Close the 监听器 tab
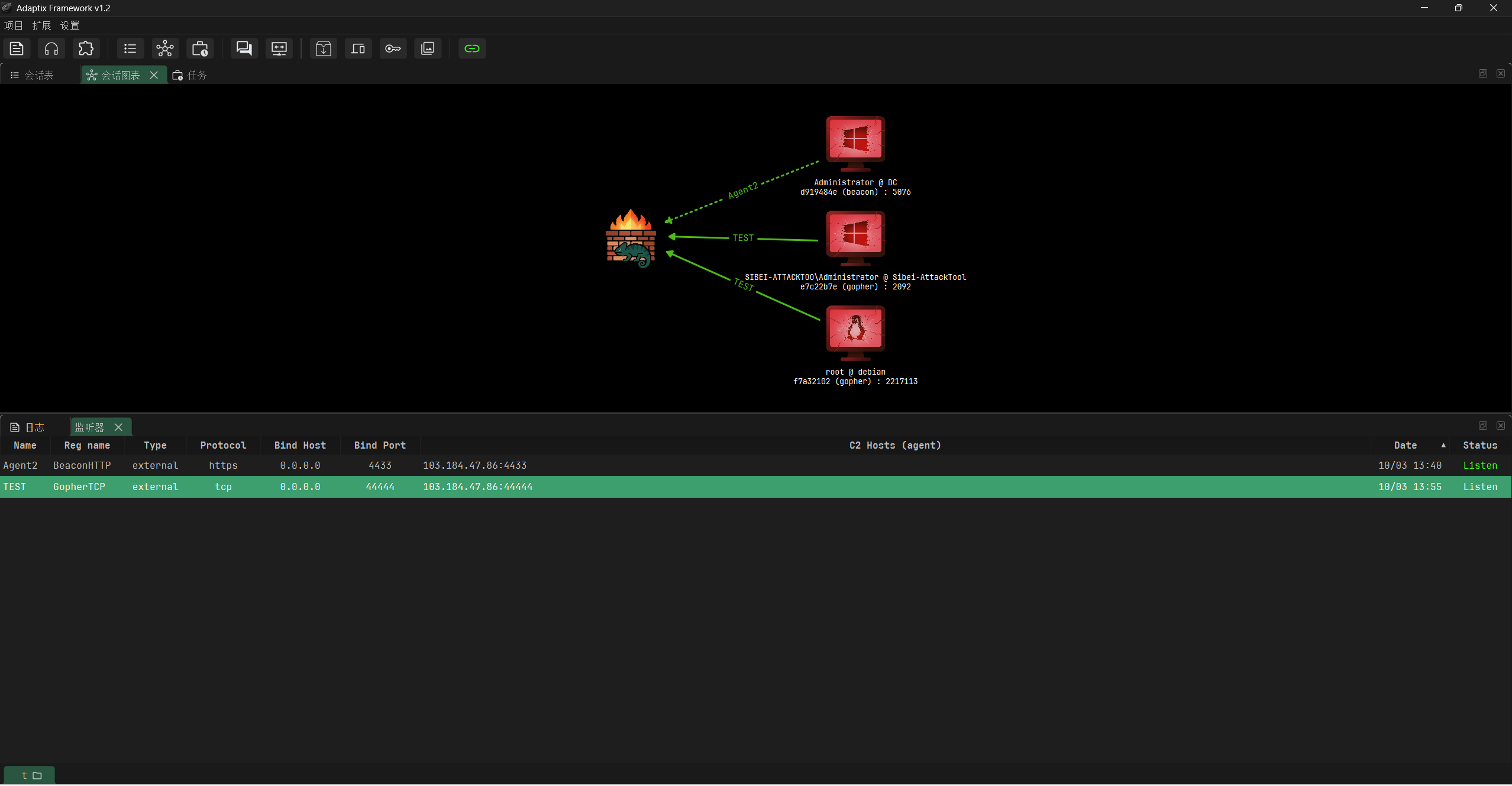Viewport: 1512px width, 786px height. click(x=118, y=427)
